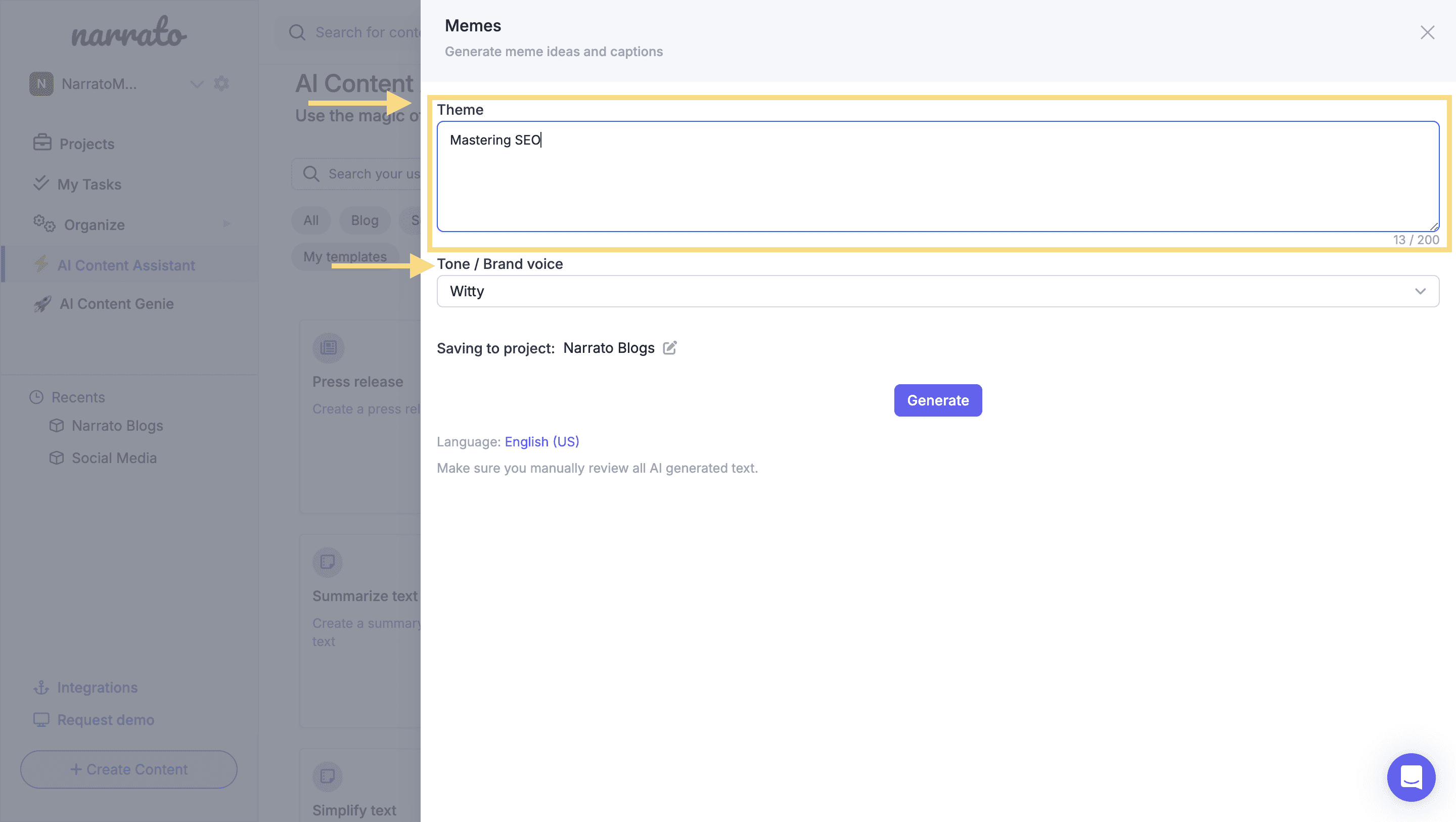The image size is (1456, 822).
Task: Open workspace settings gear icon
Action: [221, 84]
